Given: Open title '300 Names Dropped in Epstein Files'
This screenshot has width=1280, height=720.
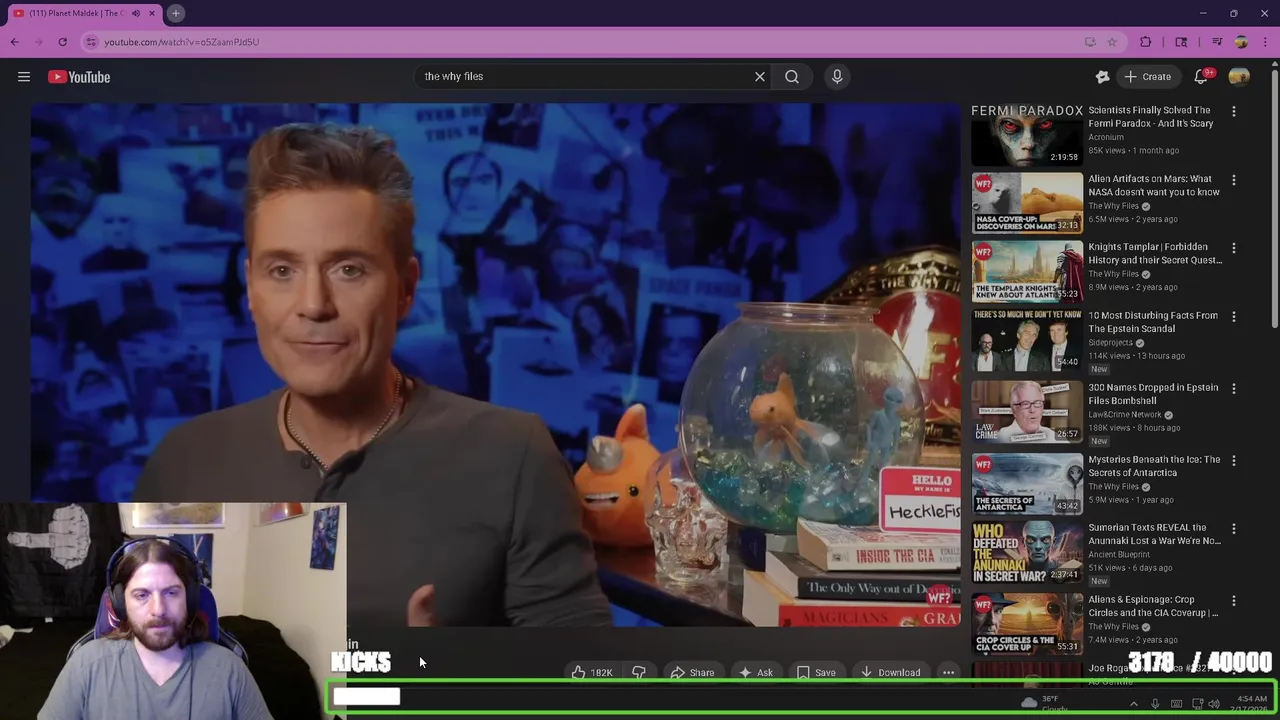Looking at the screenshot, I should 1153,394.
